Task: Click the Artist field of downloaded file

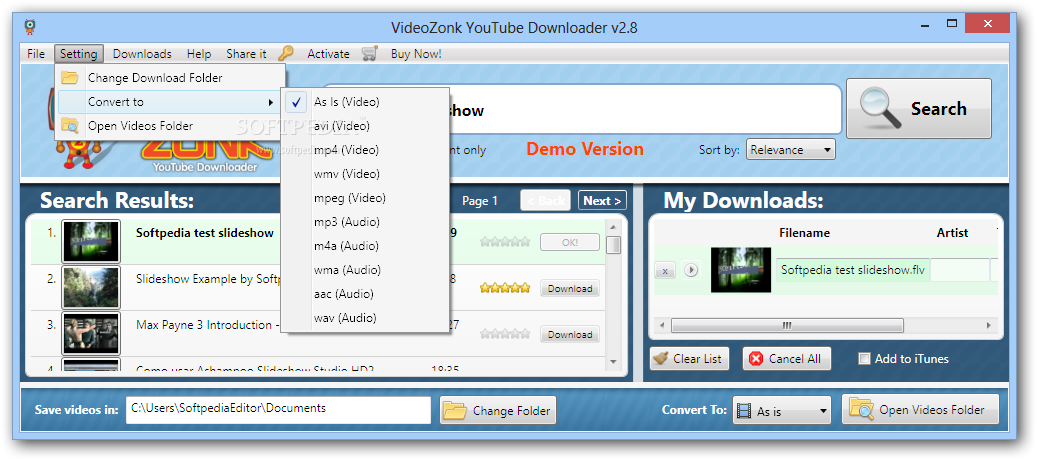Action: pyautogui.click(x=960, y=270)
